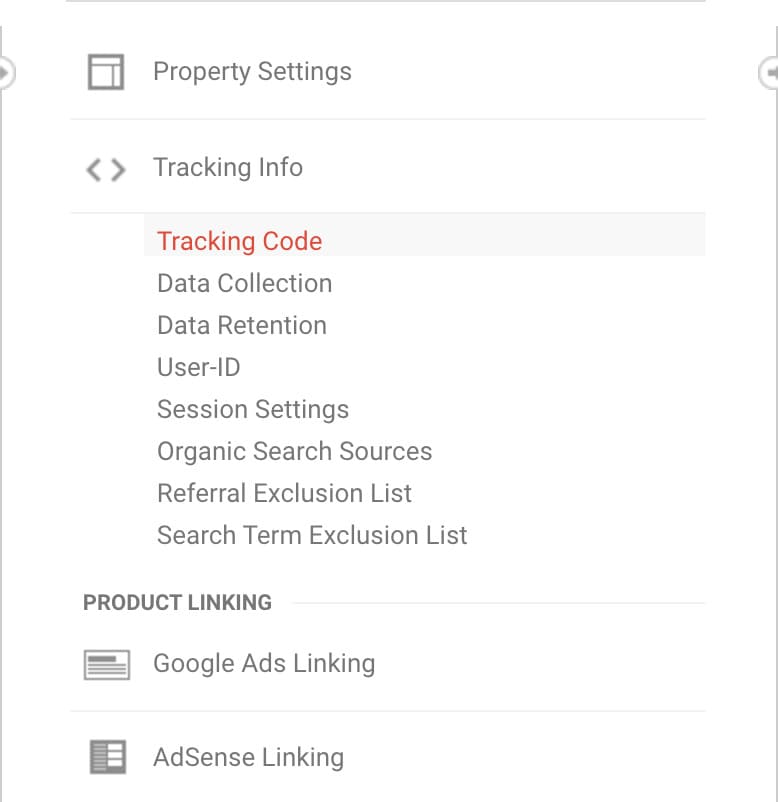Open Search Term Exclusion List

[x=312, y=535]
